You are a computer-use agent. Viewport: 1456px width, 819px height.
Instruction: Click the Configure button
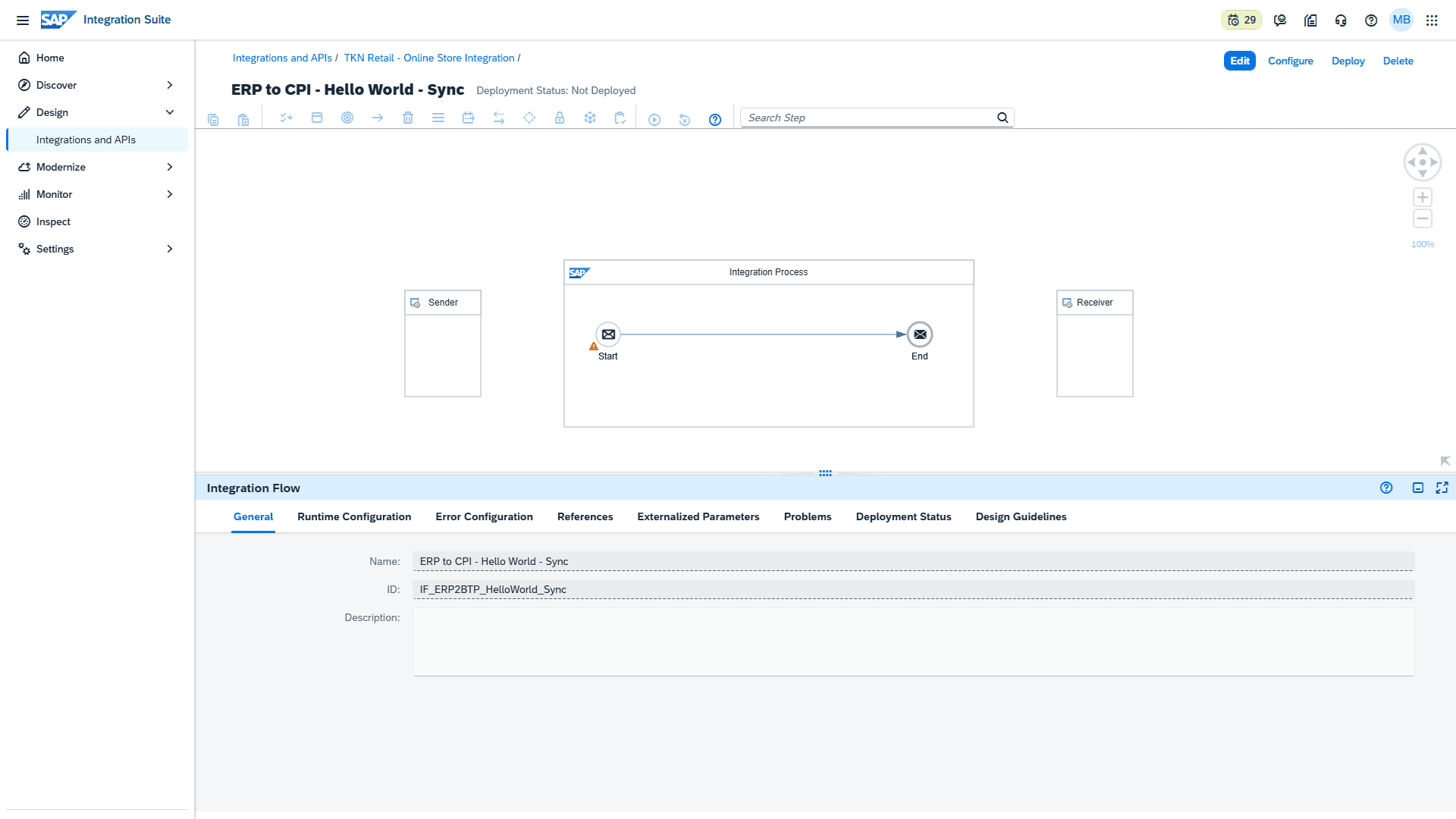pyautogui.click(x=1291, y=61)
